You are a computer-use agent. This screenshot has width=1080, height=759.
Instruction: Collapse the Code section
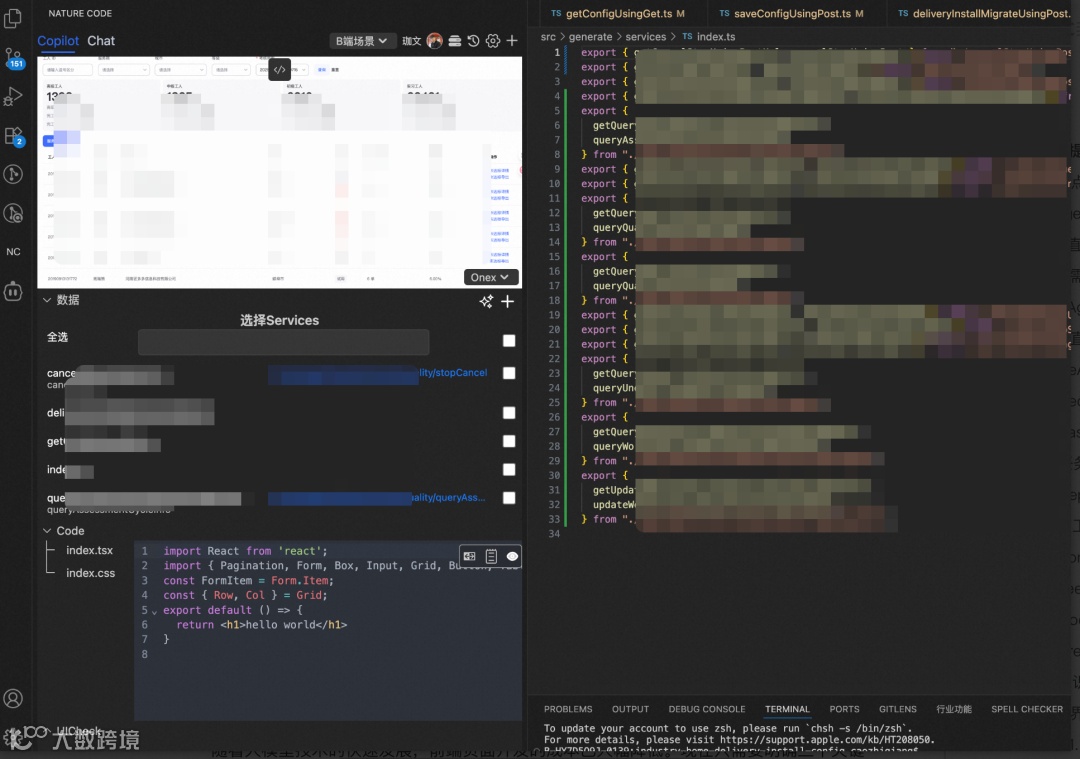click(x=48, y=530)
